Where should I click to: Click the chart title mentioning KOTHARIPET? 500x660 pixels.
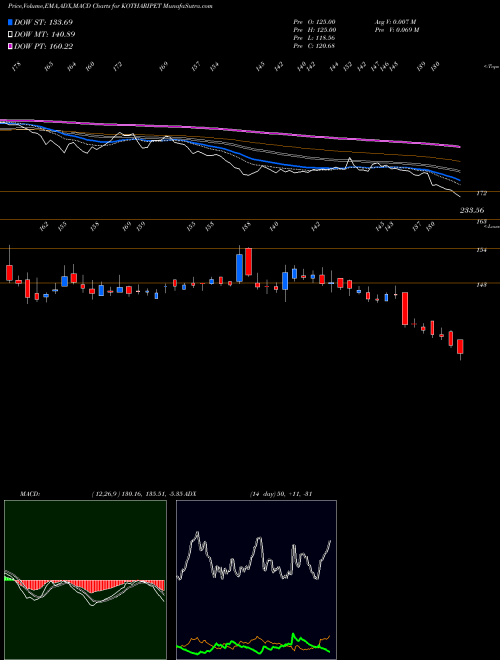tap(110, 6)
